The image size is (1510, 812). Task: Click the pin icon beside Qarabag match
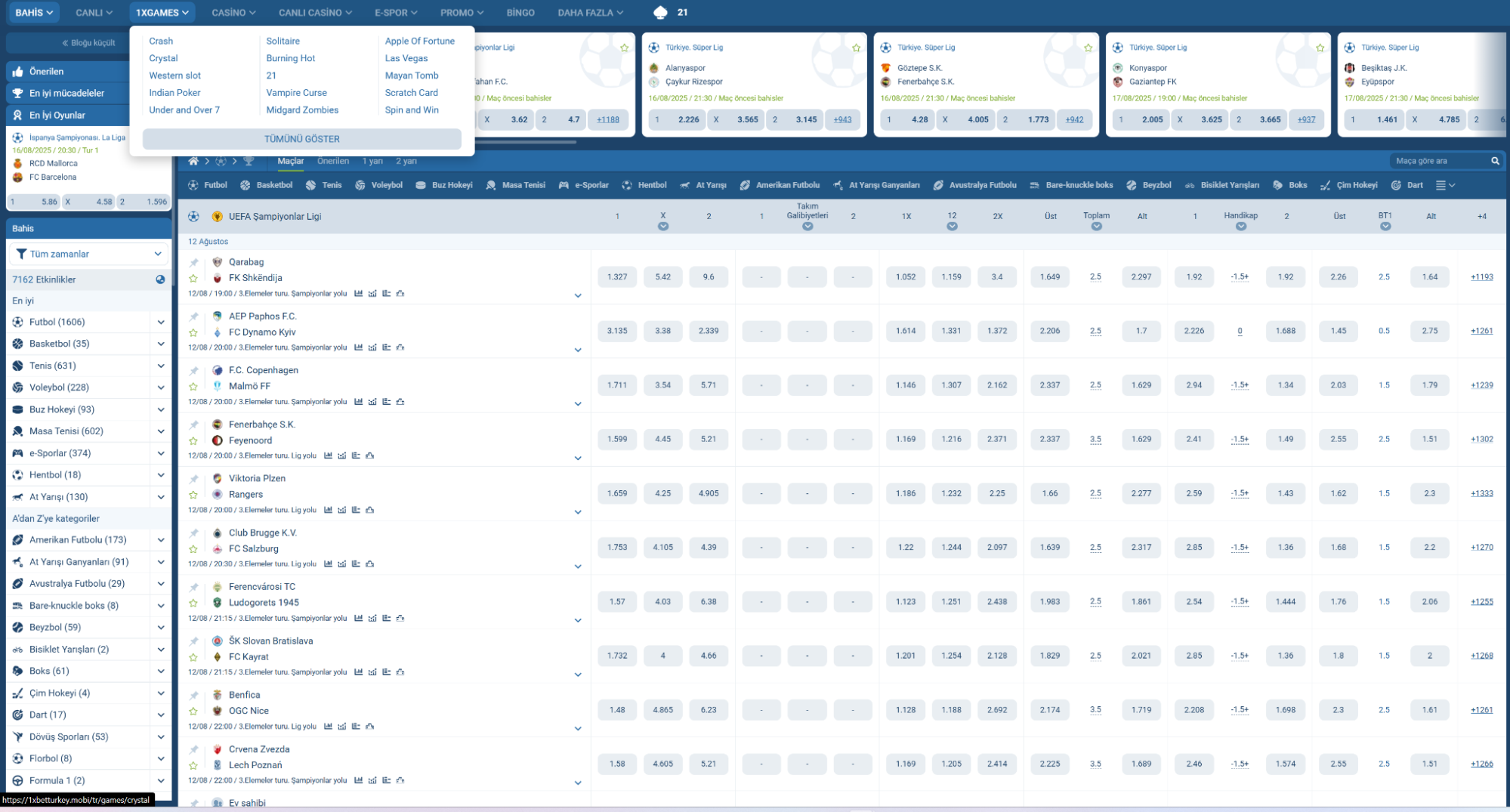194,263
